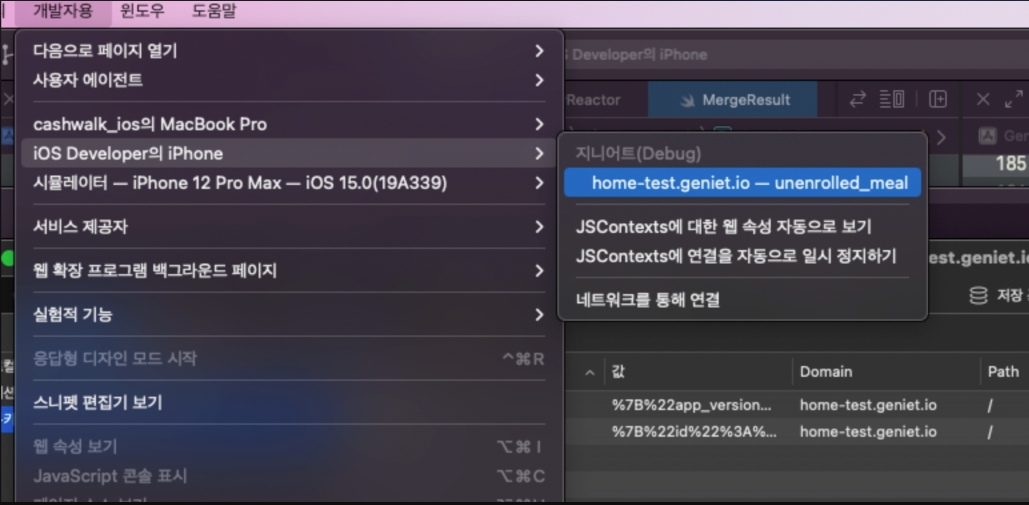Open the 도움말 menu
Screen dimensions: 1029x505
(x=214, y=11)
